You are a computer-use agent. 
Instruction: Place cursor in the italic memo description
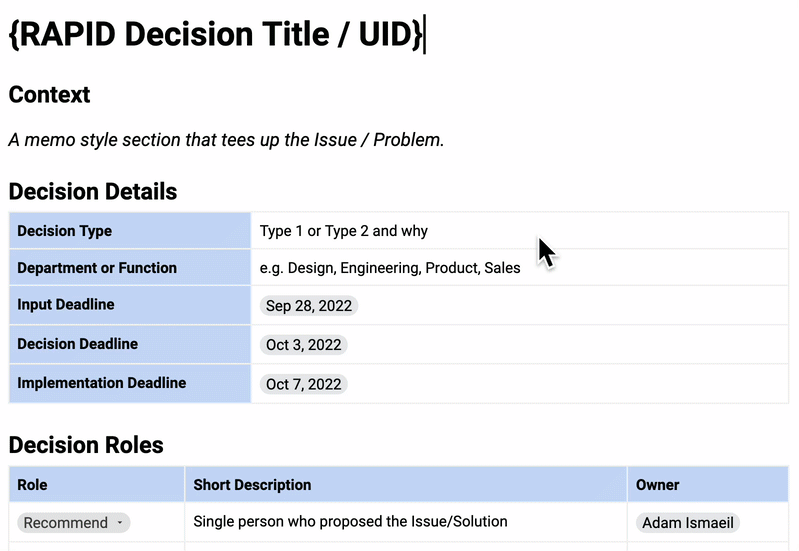226,140
